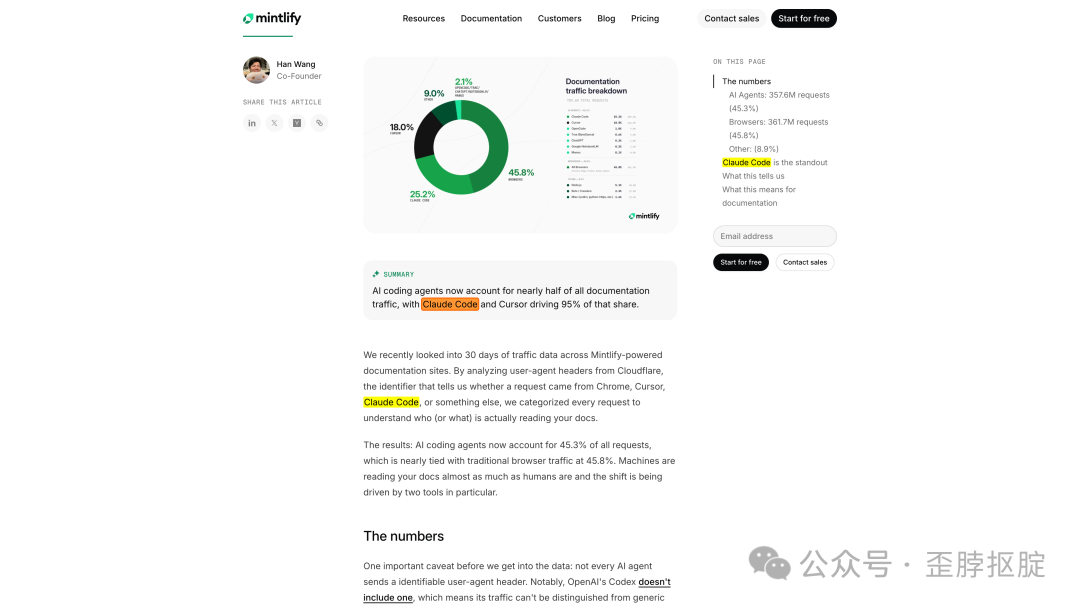Select 'What this means for documentation' in contents
The width and height of the screenshot is (1080, 608).
tap(759, 196)
